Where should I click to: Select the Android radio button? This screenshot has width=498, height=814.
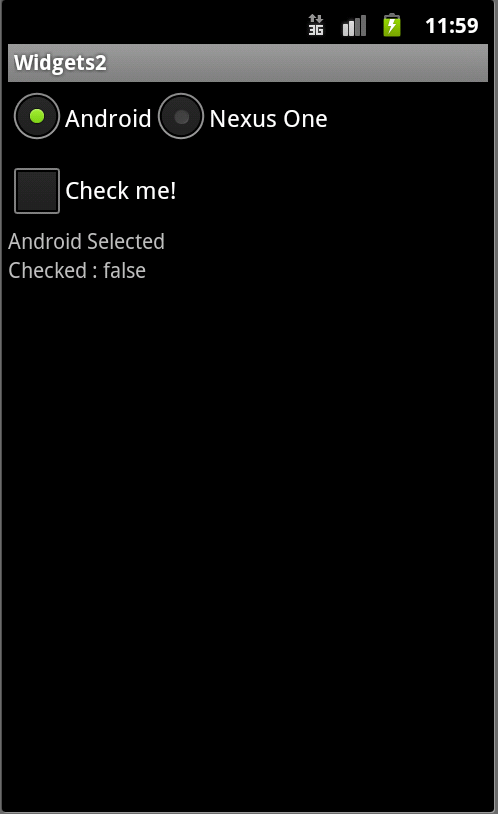click(x=36, y=116)
